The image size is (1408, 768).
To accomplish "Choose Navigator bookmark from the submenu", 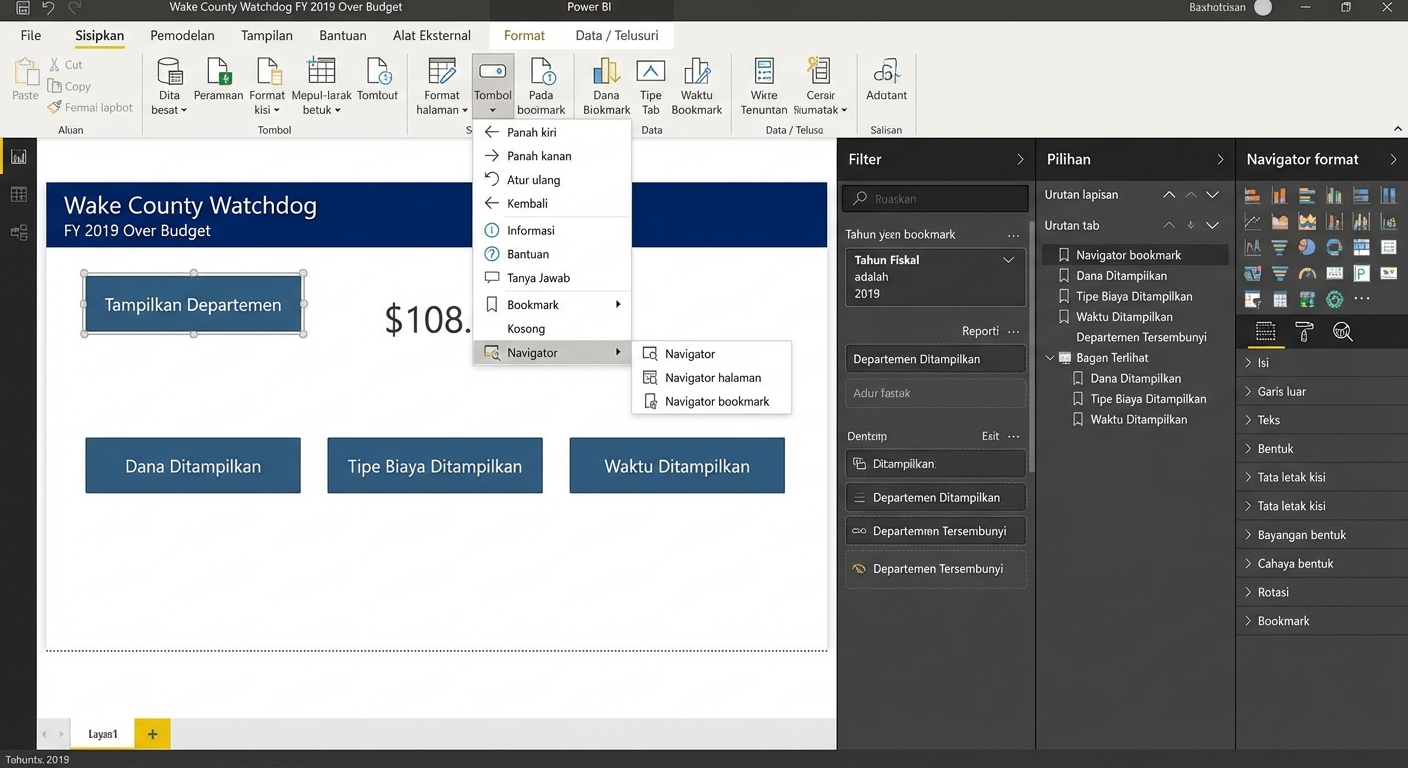I will [x=716, y=402].
